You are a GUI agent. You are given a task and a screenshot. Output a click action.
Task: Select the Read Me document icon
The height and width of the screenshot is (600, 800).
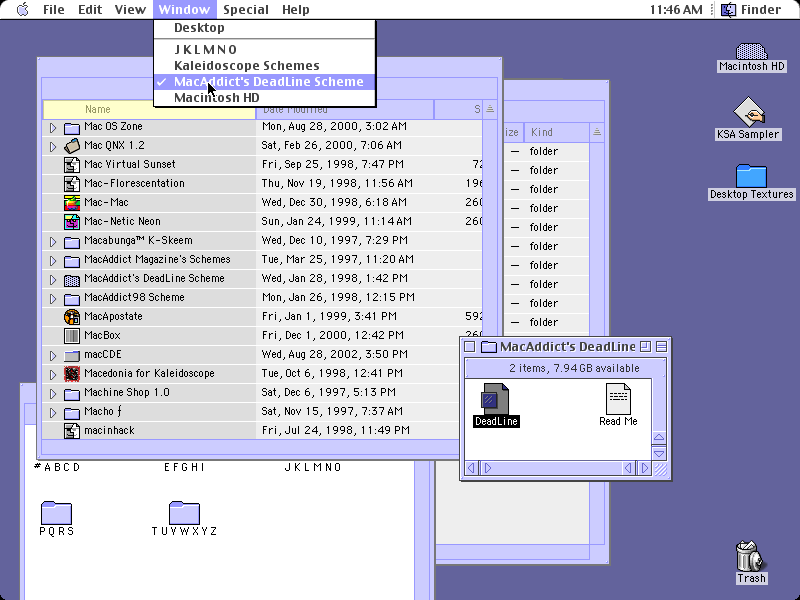[618, 399]
